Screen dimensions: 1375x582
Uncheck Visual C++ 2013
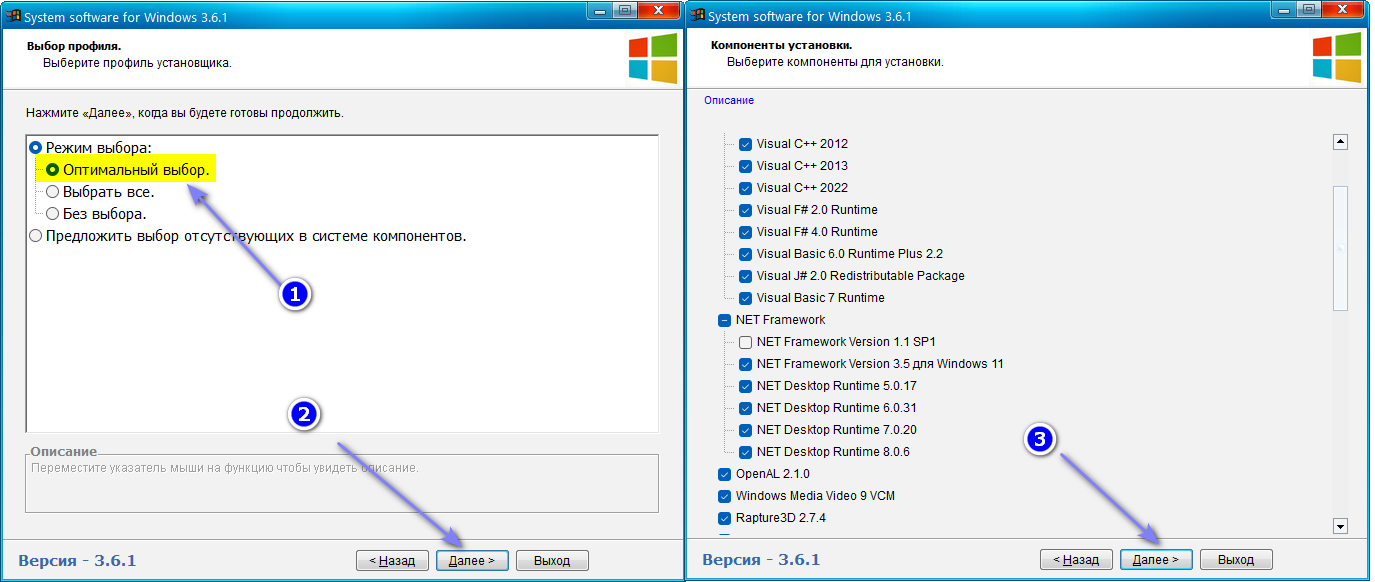tap(746, 166)
